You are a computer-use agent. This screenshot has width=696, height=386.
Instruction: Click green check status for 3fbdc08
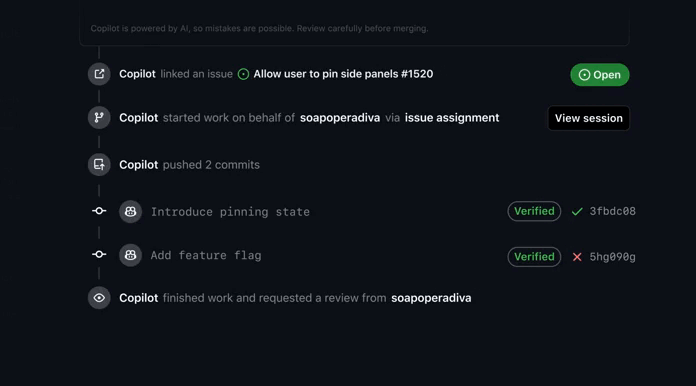(x=577, y=212)
